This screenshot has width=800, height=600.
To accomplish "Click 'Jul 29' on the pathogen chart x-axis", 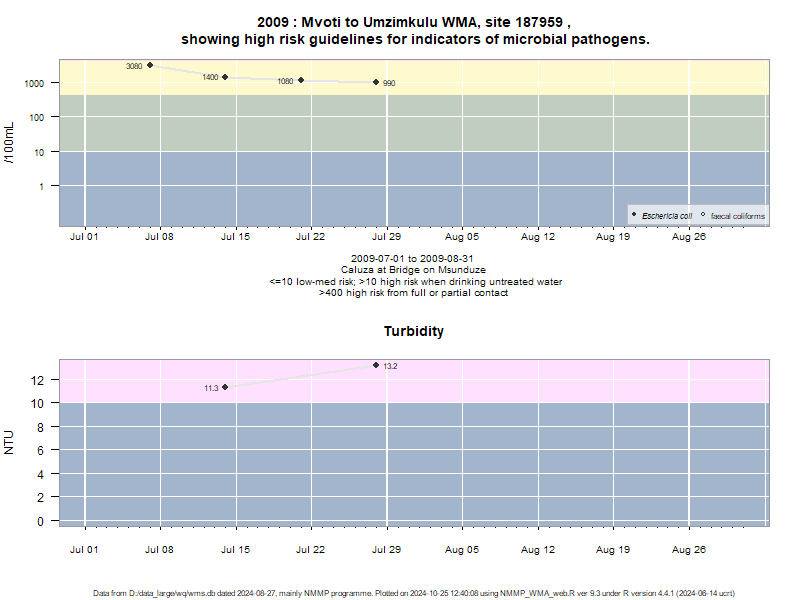I will tap(386, 237).
